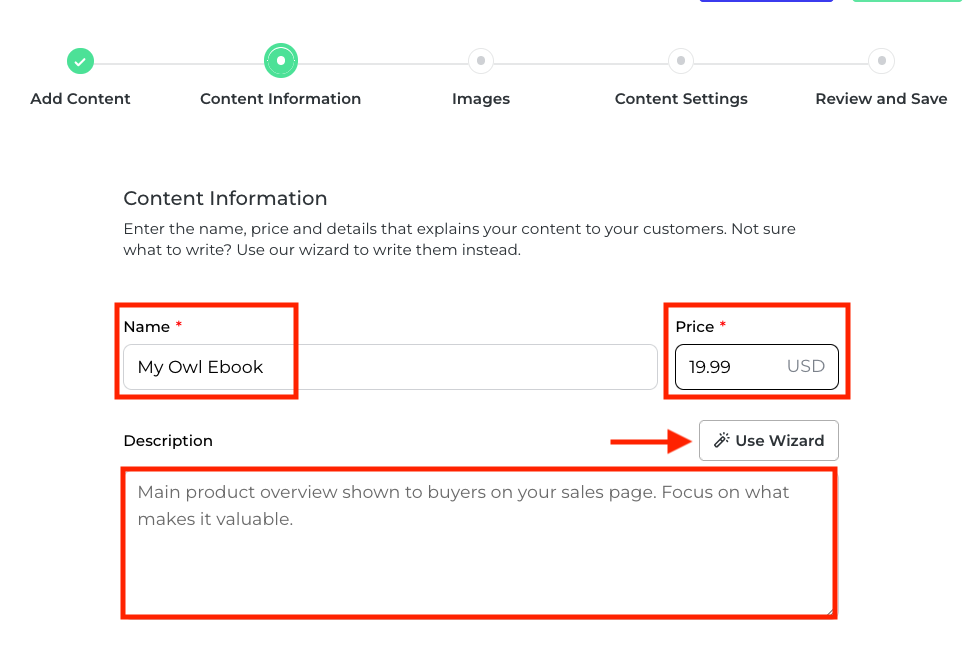Click the USD currency suffix

pos(806,366)
